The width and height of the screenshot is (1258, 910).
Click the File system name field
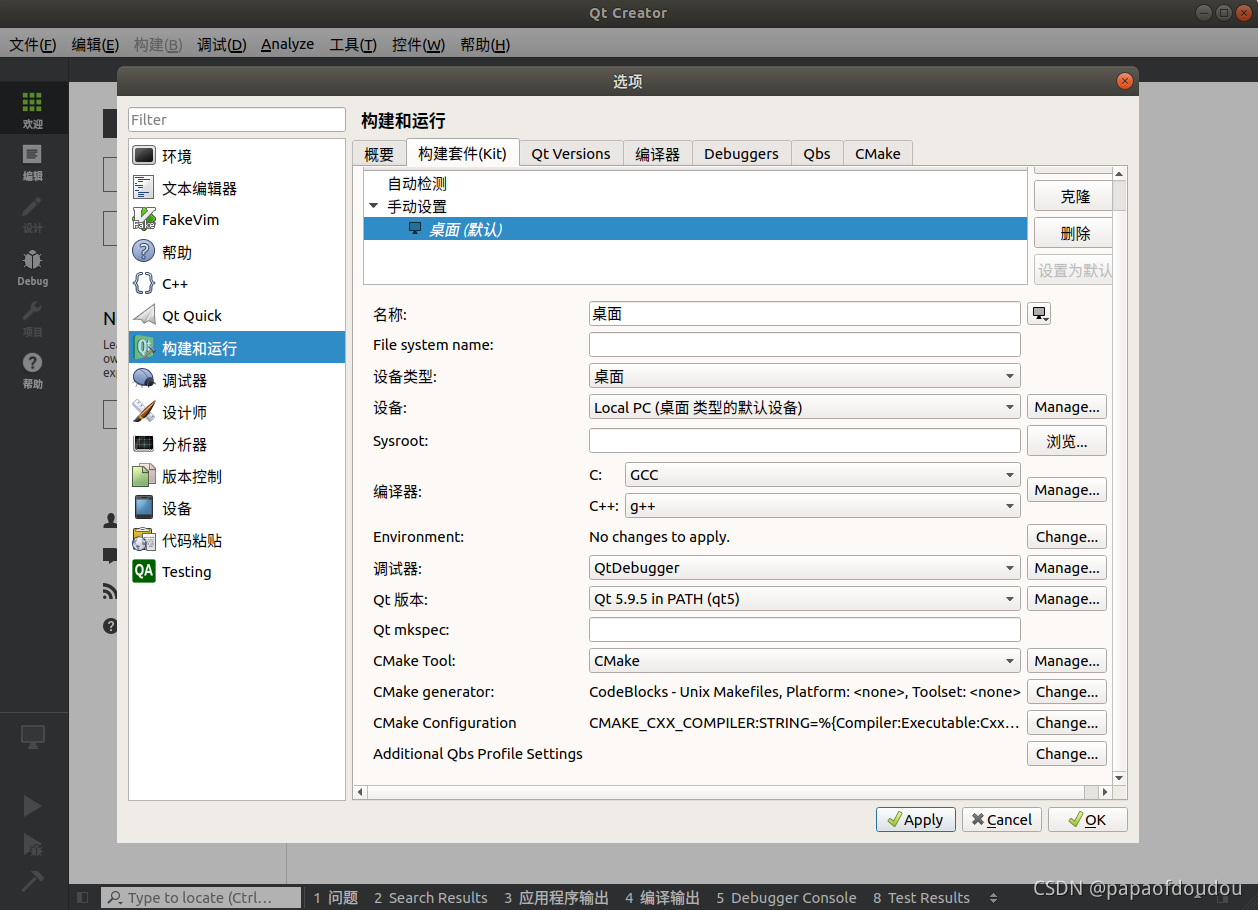[x=805, y=345]
